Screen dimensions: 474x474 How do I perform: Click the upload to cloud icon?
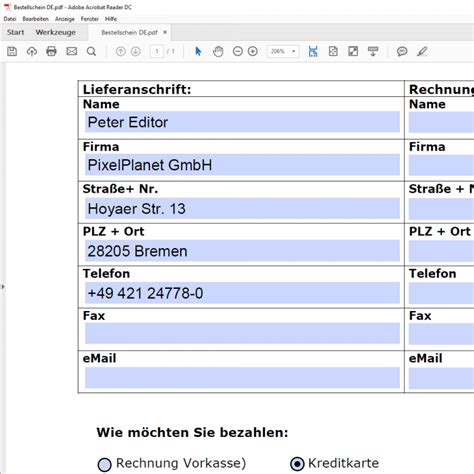(x=32, y=51)
